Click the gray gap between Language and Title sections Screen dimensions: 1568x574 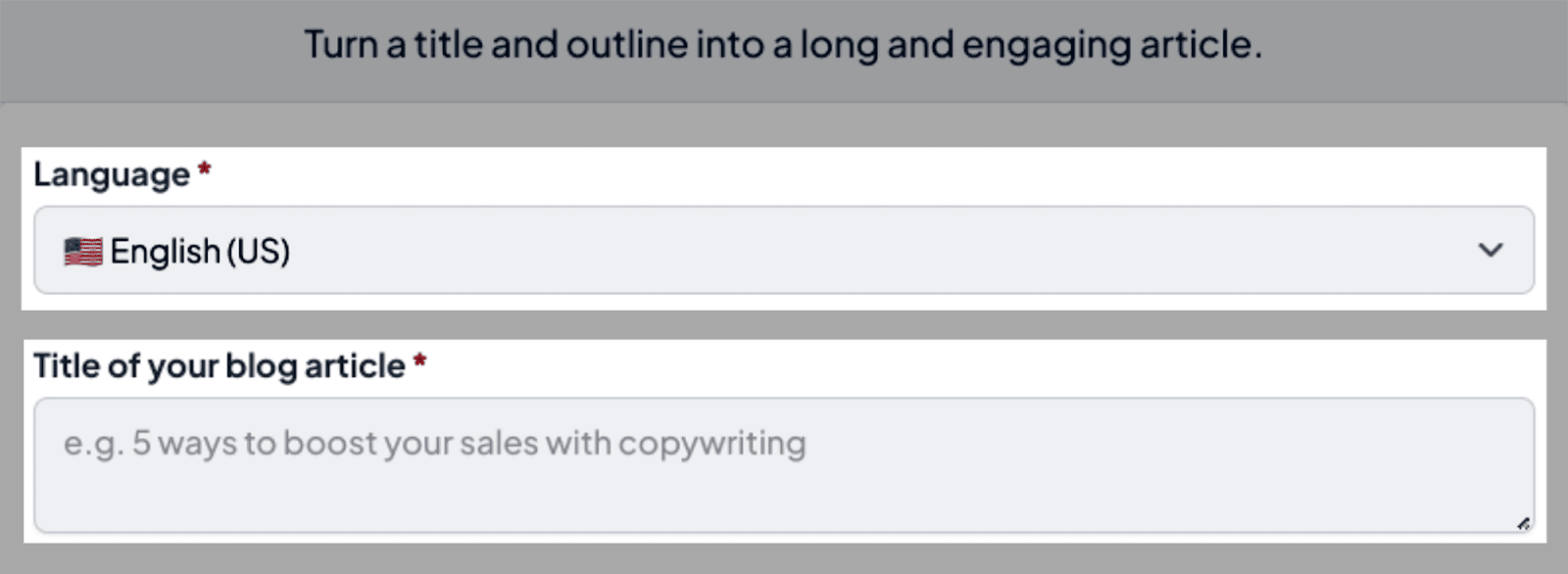point(784,325)
